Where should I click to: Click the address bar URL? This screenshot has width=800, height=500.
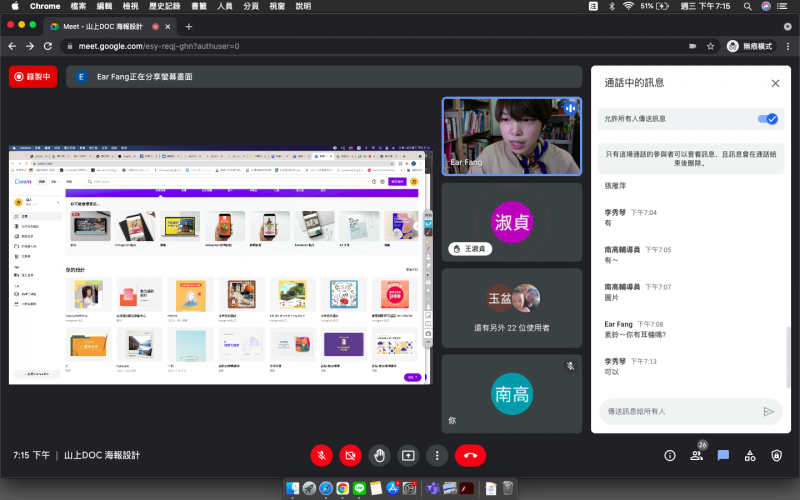coord(159,46)
